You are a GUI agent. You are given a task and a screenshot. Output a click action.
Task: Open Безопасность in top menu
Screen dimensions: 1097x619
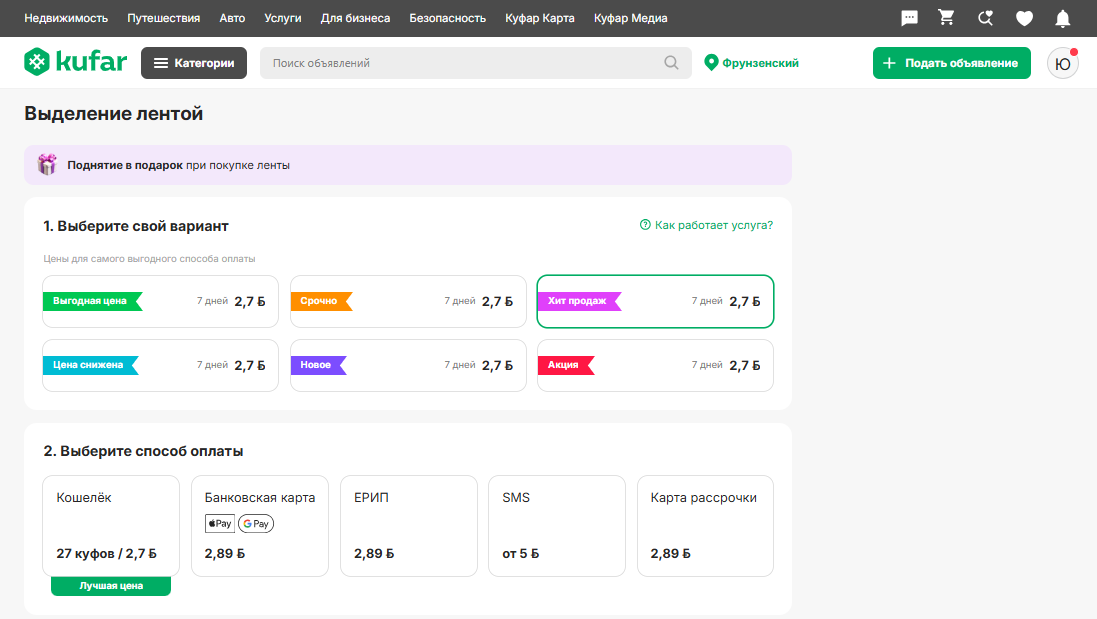448,18
